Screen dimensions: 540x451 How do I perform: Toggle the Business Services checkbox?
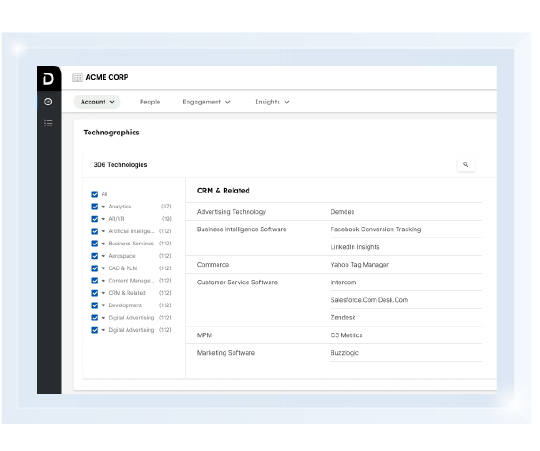click(95, 243)
